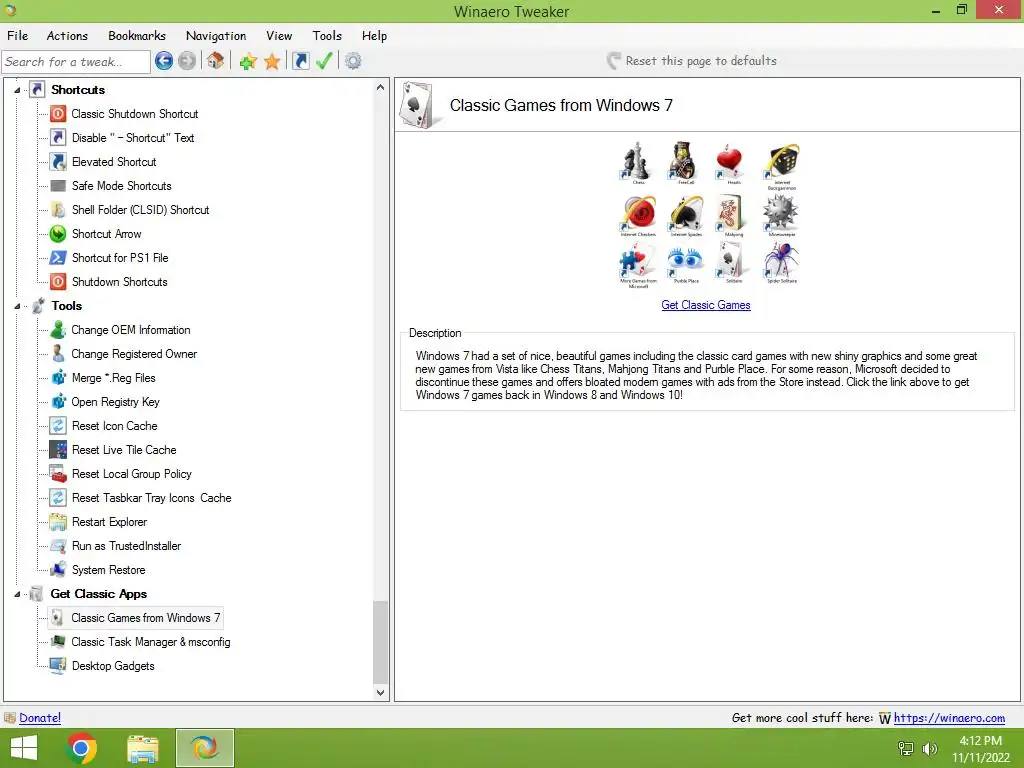Add bookmark with the green plus star
The width and height of the screenshot is (1024, 768).
point(248,61)
